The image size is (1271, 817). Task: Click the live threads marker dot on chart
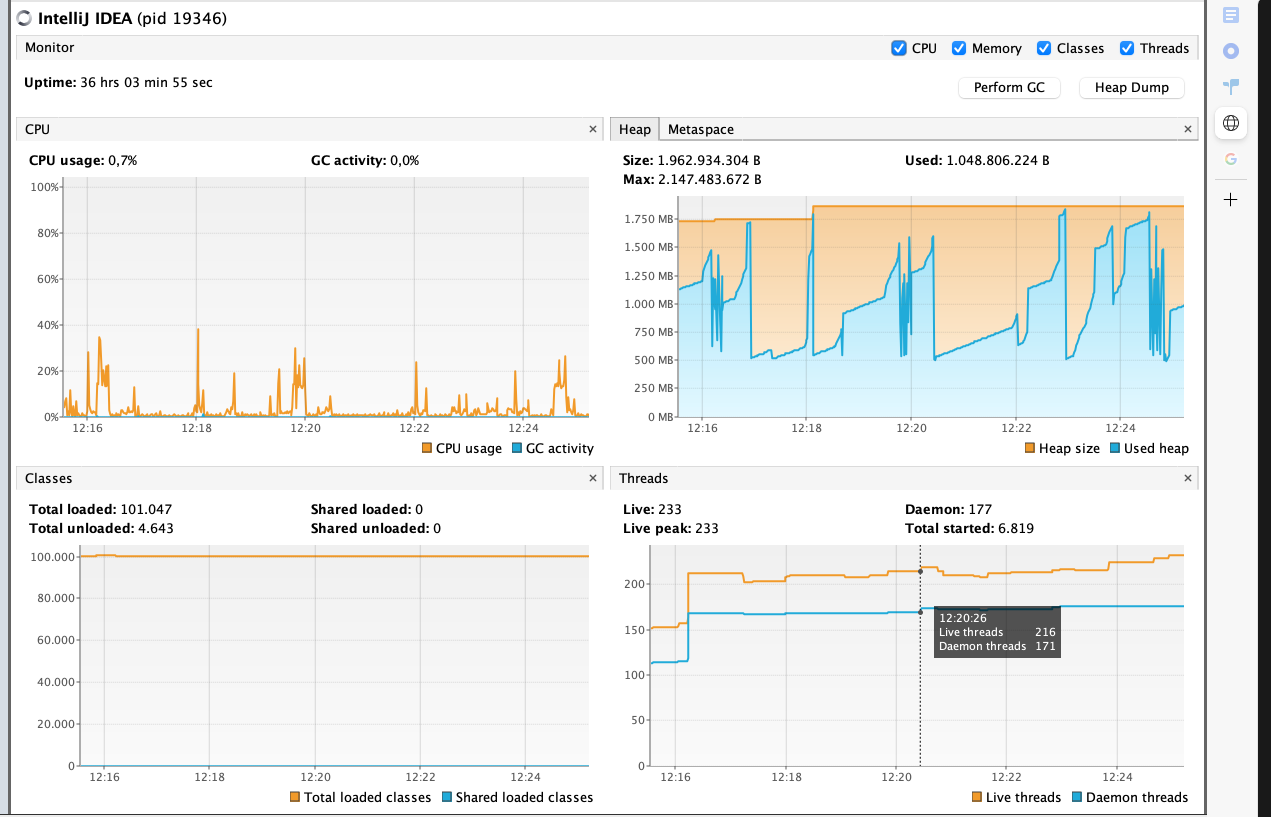coord(920,571)
